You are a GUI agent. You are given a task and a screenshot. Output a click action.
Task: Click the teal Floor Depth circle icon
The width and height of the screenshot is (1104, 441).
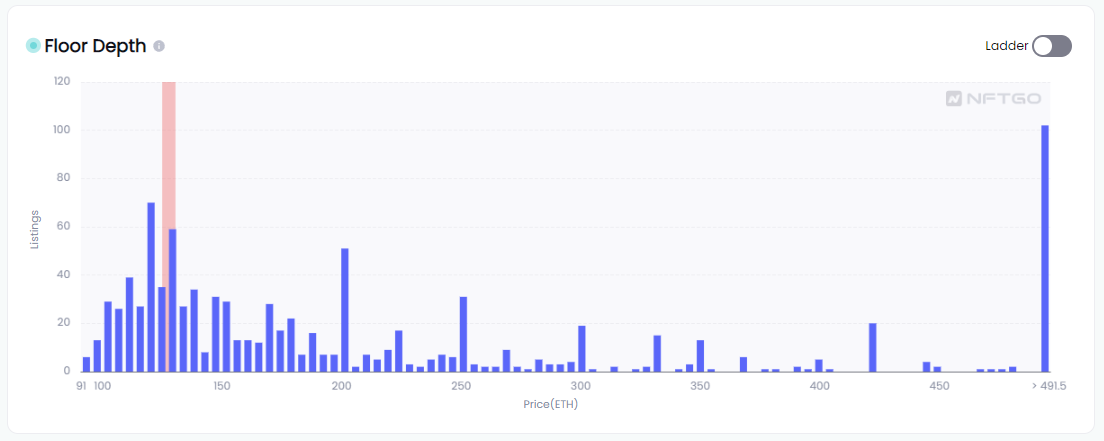[33, 46]
